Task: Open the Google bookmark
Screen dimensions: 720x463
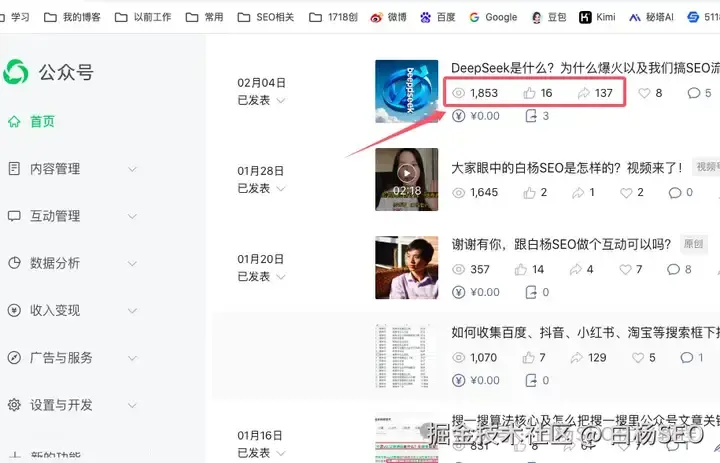Action: (493, 17)
